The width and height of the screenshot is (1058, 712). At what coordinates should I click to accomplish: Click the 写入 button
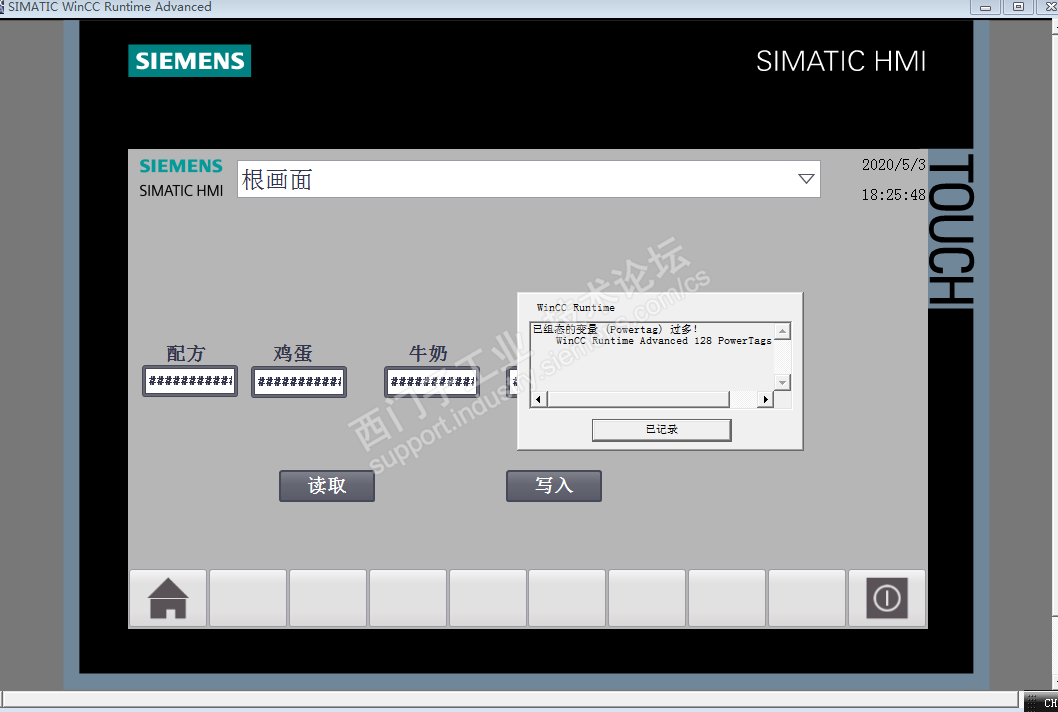[x=553, y=486]
